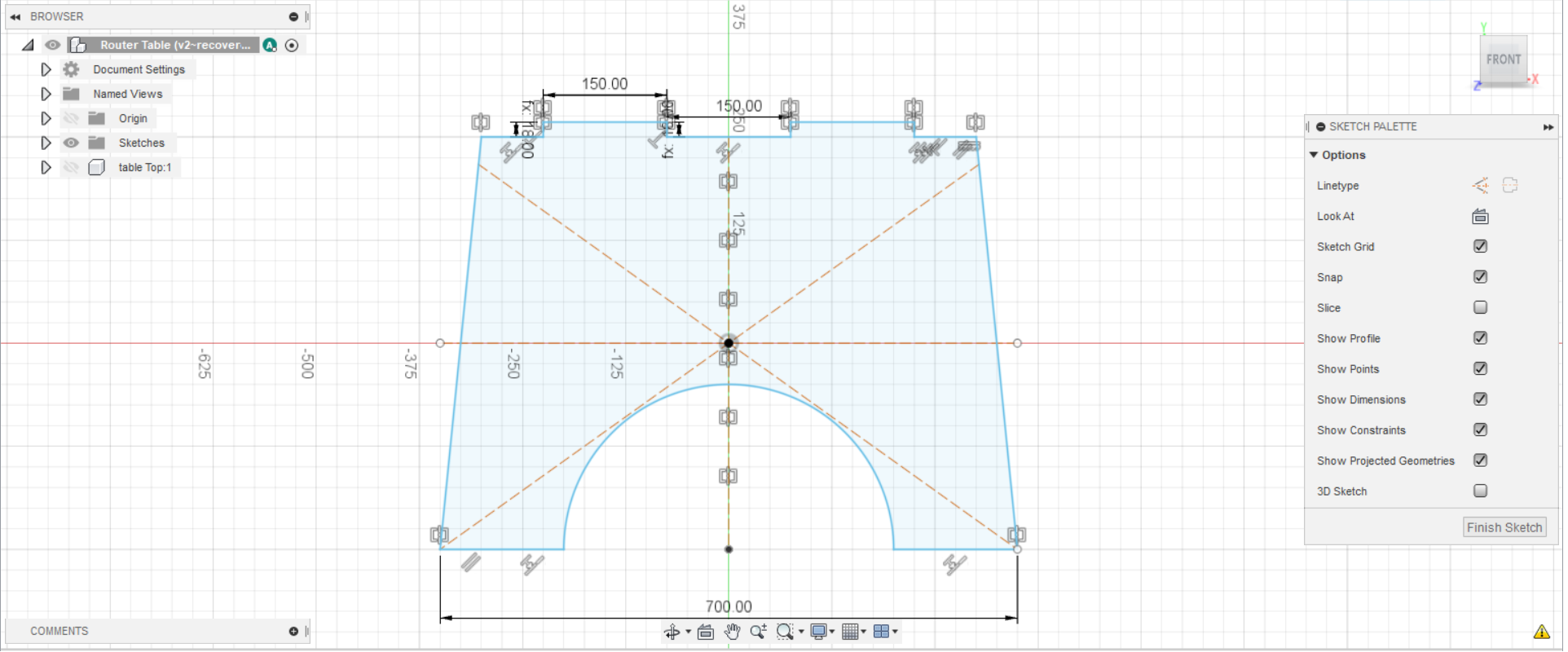The image size is (1568, 652).
Task: Open the Grid and Snaps dropdown arrow
Action: pyautogui.click(x=864, y=632)
